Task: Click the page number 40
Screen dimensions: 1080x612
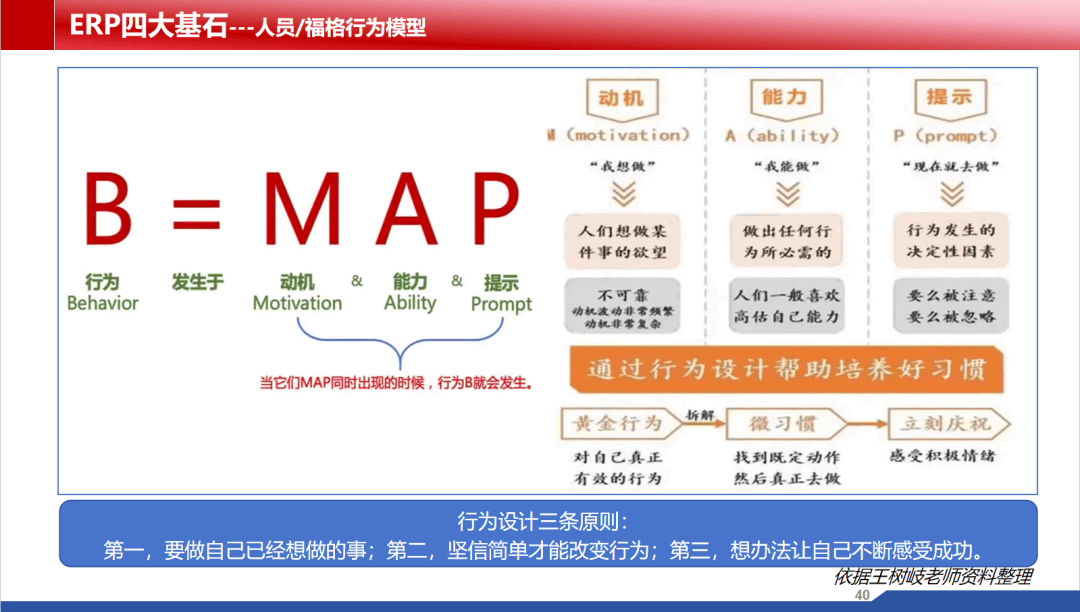Action: click(862, 596)
